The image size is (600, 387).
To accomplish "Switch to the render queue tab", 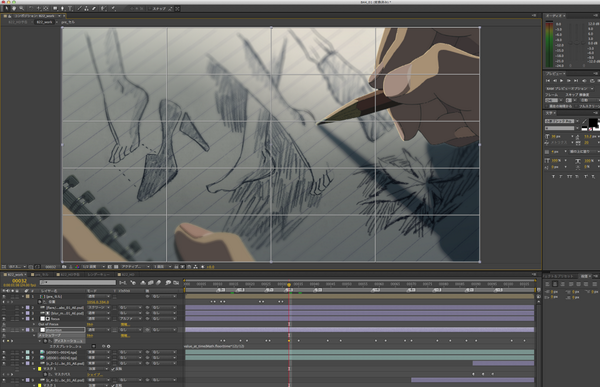I will click(98, 275).
